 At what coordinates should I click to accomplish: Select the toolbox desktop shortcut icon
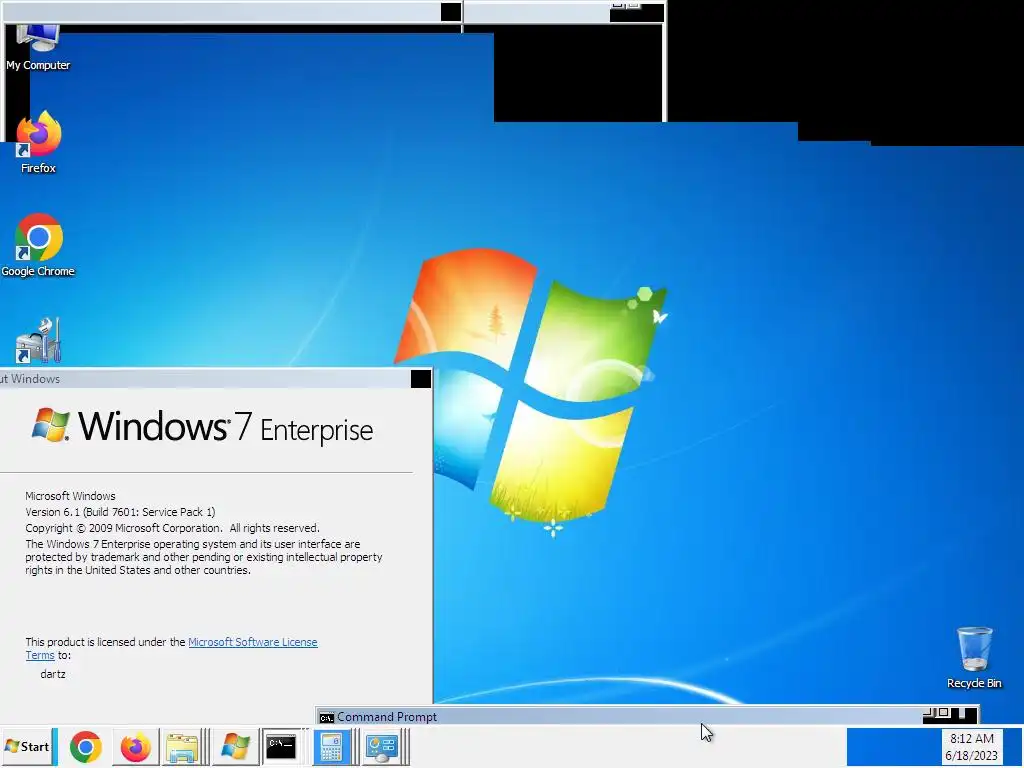38,341
